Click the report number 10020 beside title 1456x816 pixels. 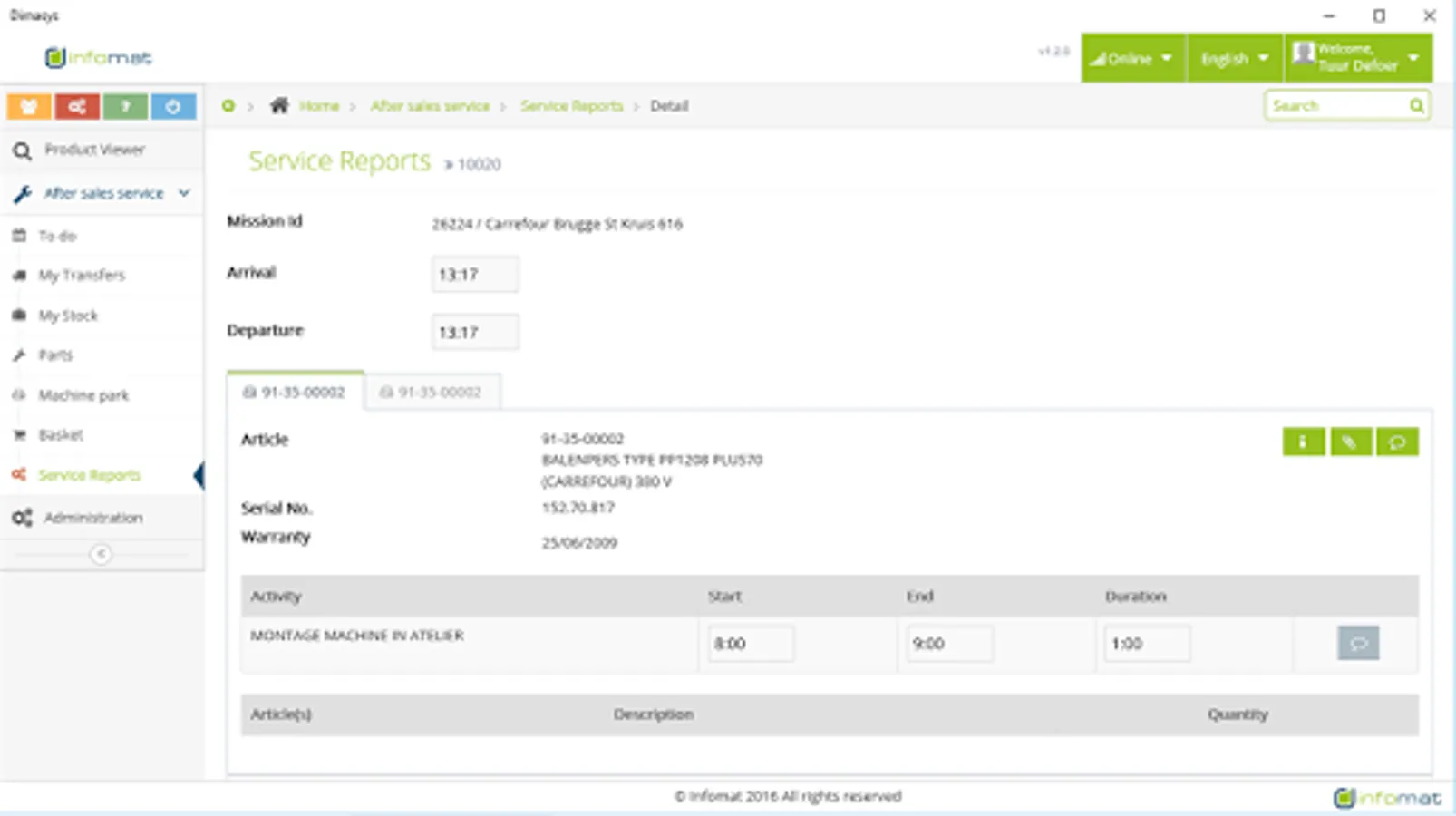coord(479,164)
